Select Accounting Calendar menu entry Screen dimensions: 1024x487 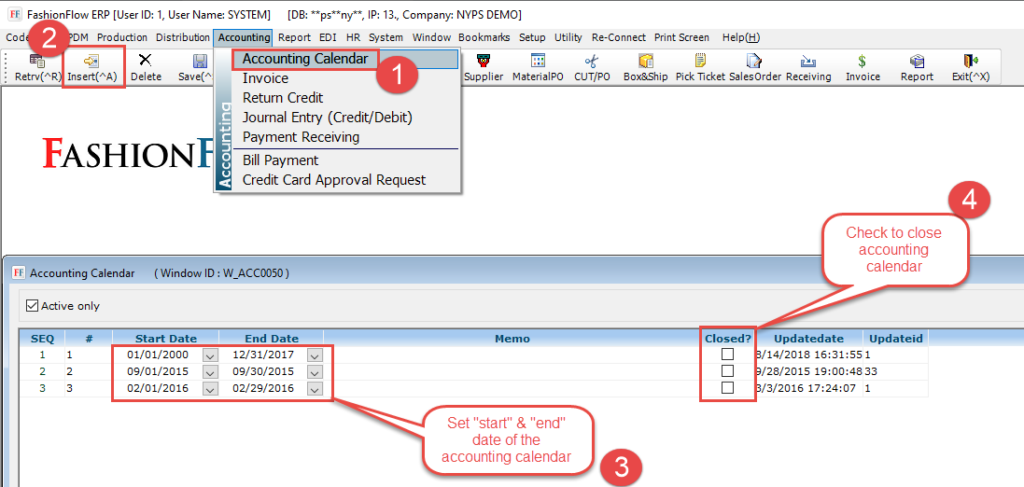pyautogui.click(x=305, y=59)
